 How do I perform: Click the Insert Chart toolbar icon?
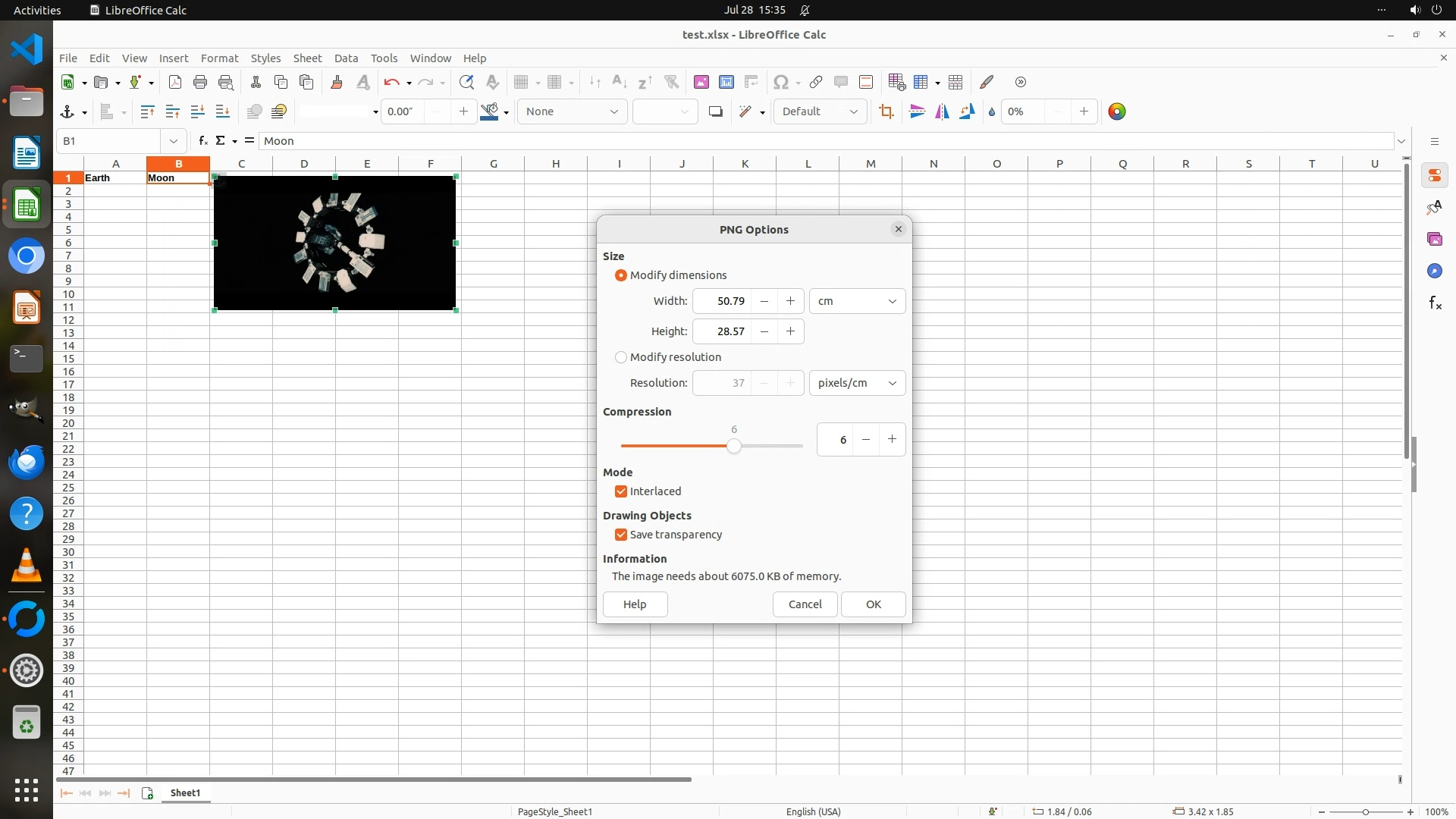[726, 82]
